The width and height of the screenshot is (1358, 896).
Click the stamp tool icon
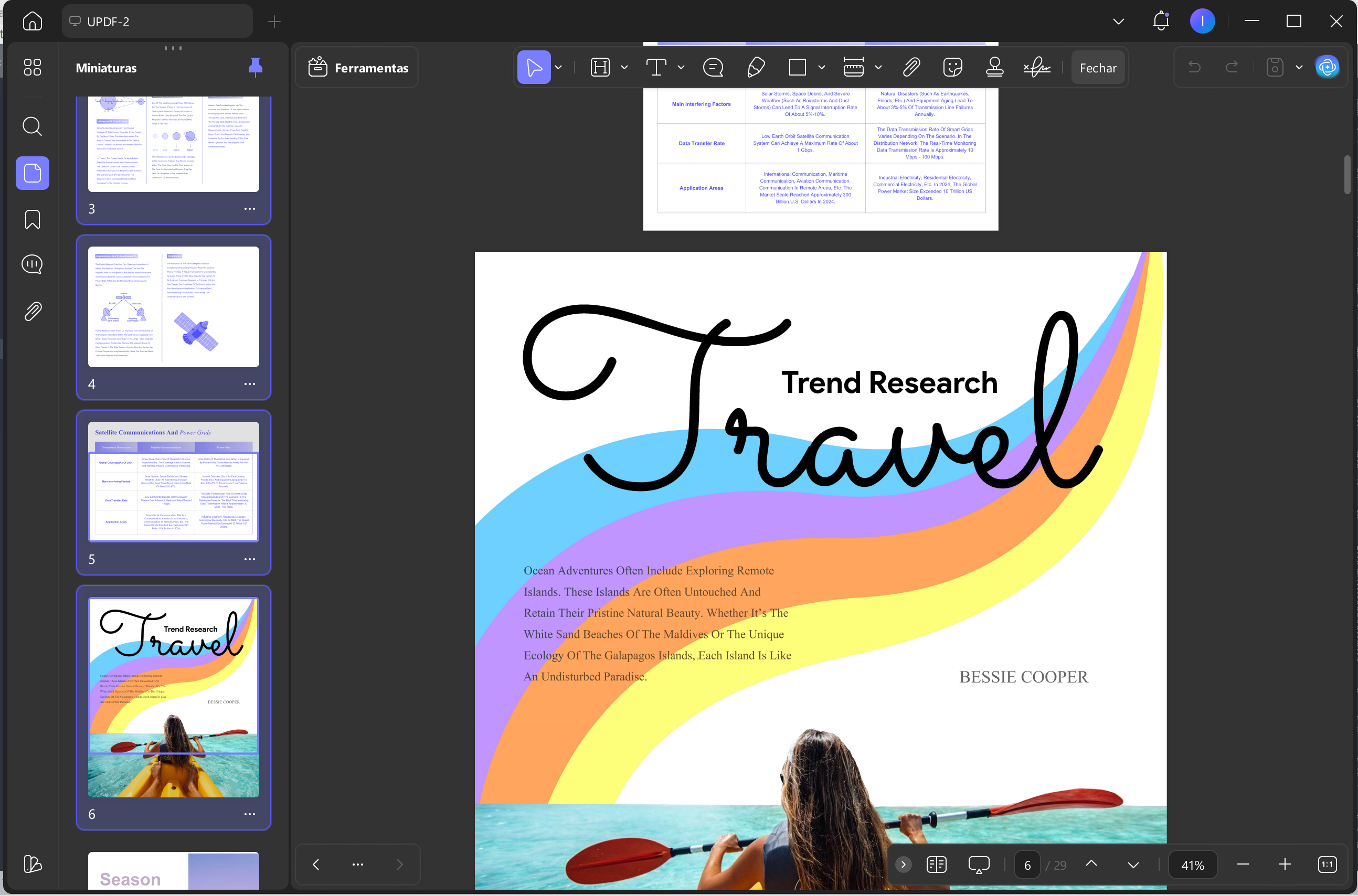click(x=994, y=68)
